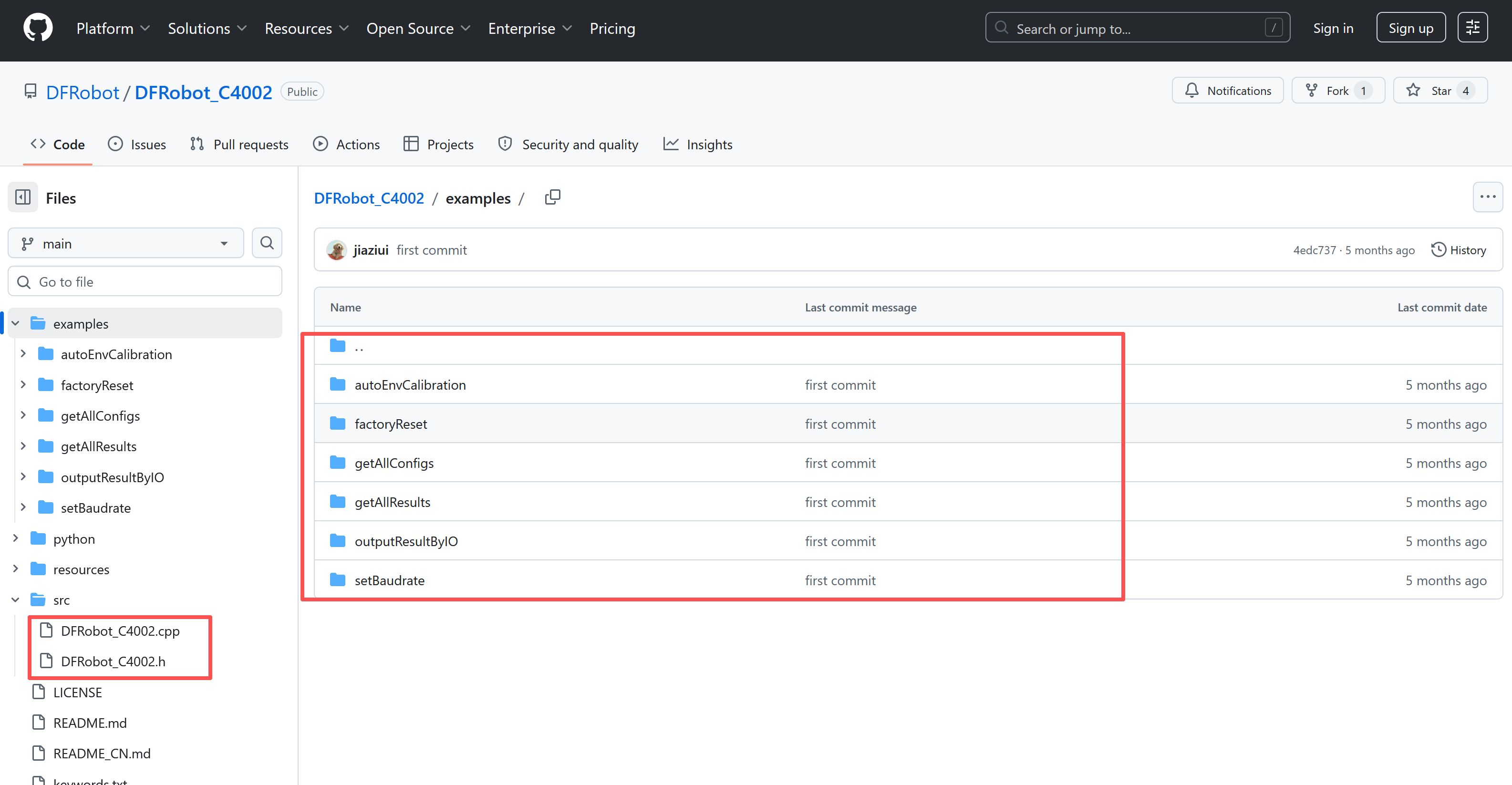Search this repository's file tree
Viewport: 1512px width, 785px height.
coord(267,243)
